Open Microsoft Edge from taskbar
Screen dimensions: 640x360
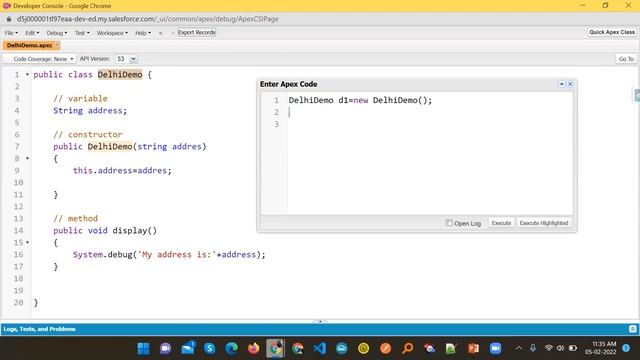coord(231,348)
